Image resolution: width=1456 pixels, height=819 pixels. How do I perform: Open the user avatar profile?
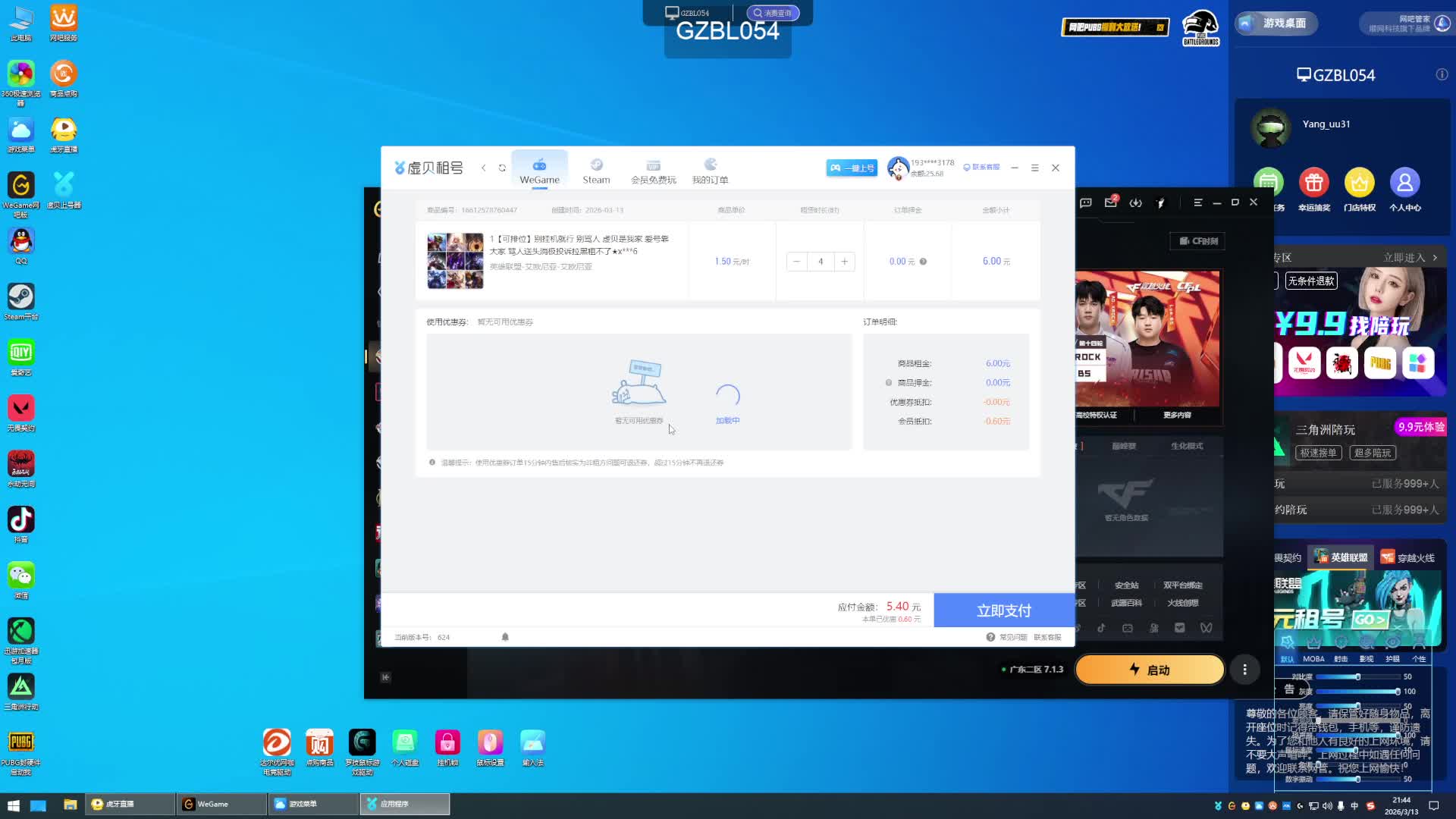click(x=898, y=168)
